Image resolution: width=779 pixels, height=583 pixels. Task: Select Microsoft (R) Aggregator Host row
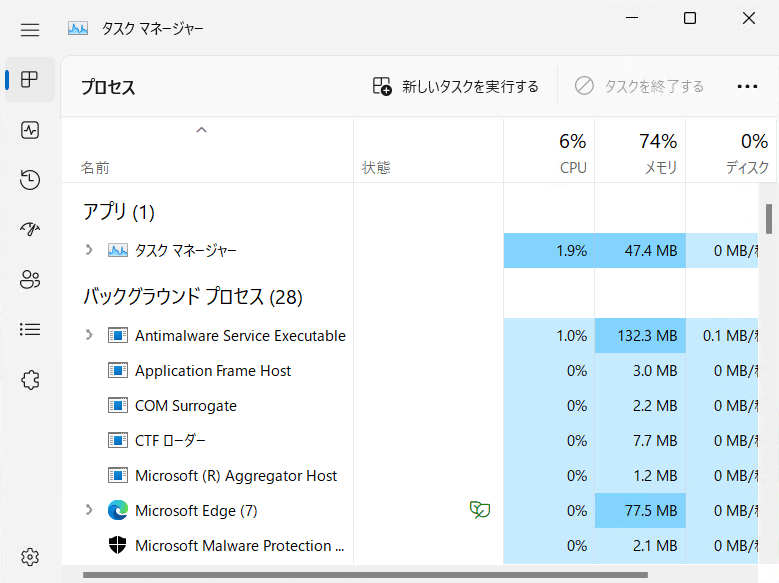pyautogui.click(x=410, y=476)
